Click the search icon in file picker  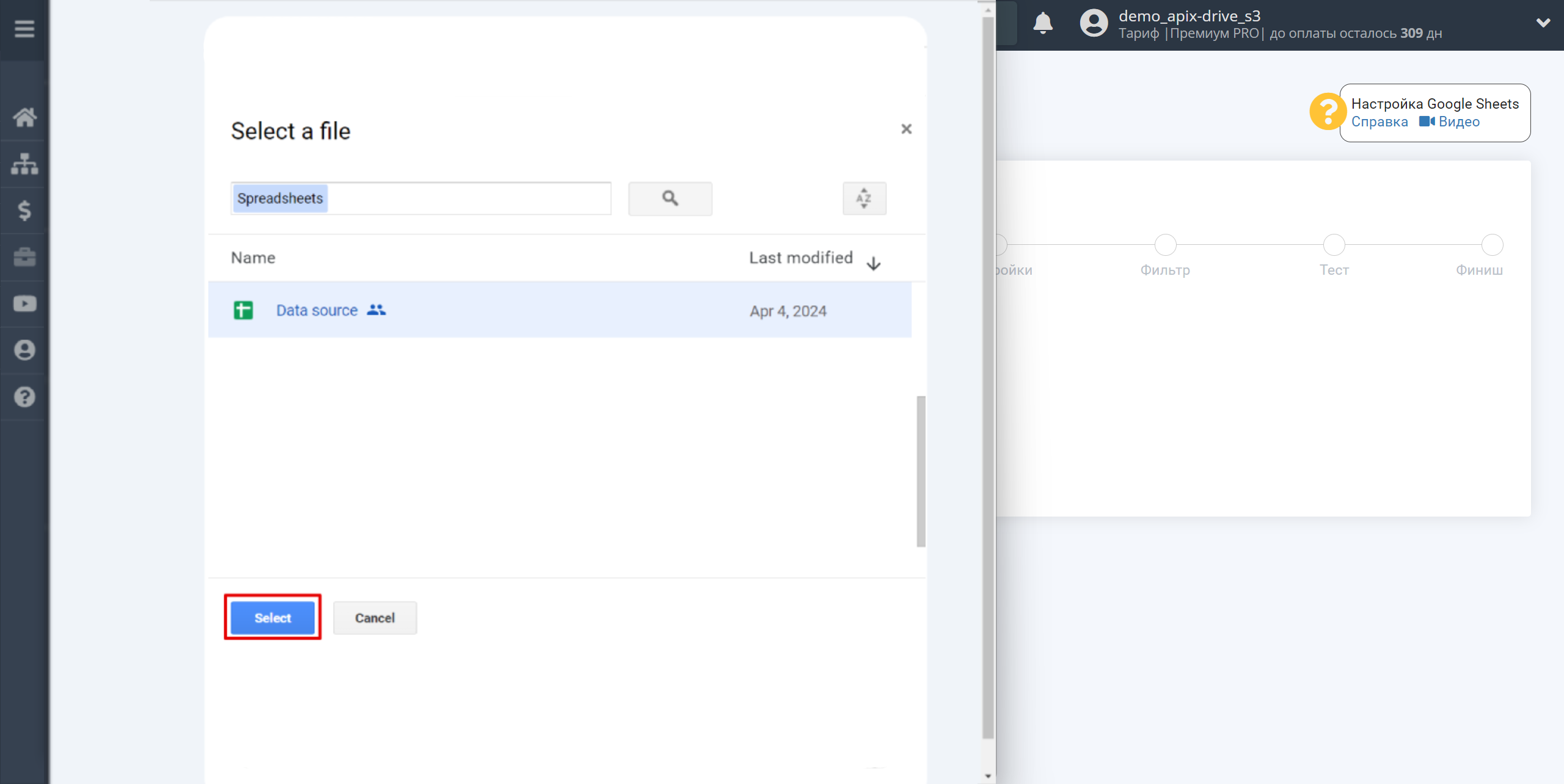tap(670, 198)
